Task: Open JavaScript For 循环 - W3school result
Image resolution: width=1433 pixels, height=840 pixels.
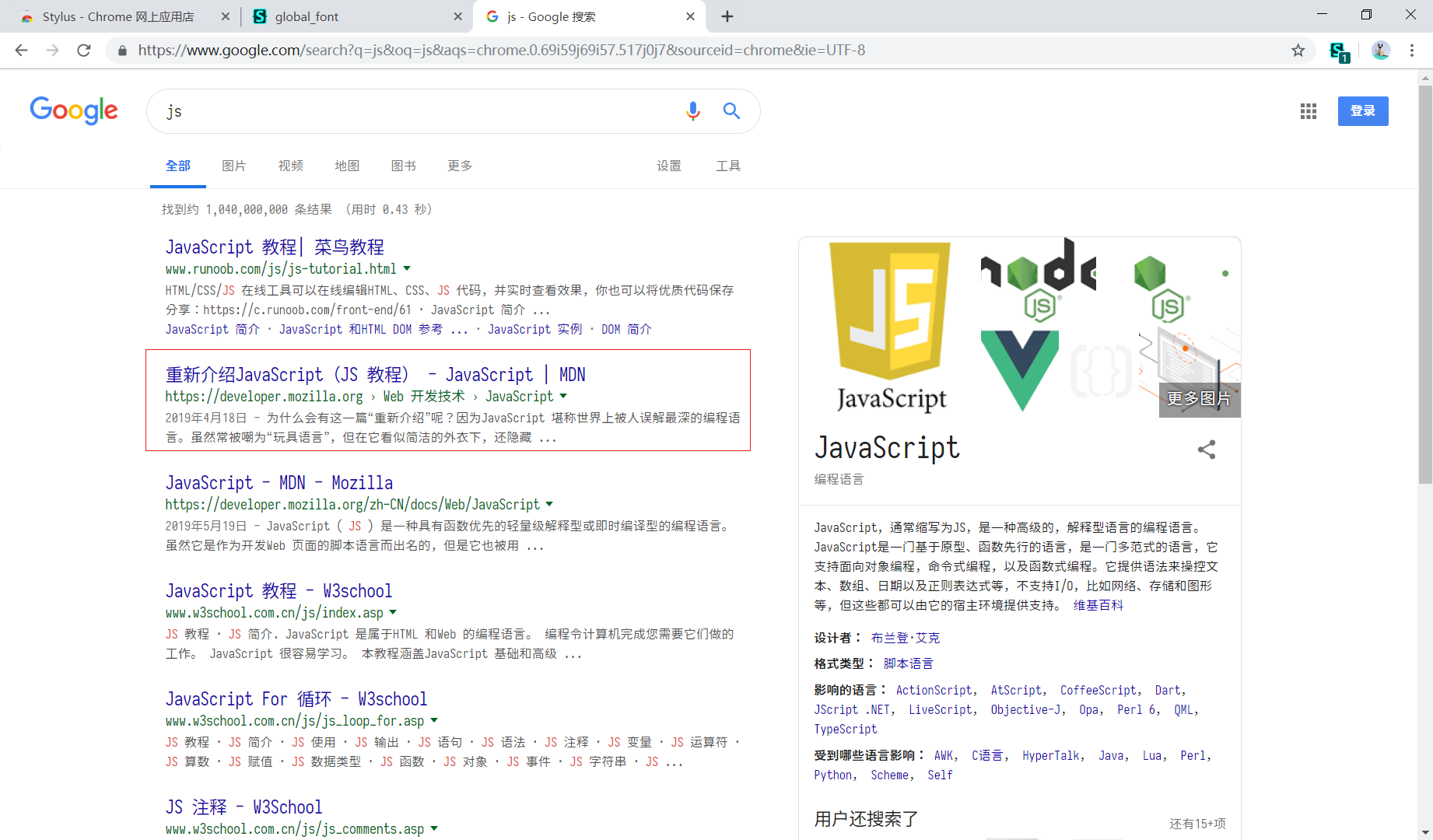Action: click(296, 699)
